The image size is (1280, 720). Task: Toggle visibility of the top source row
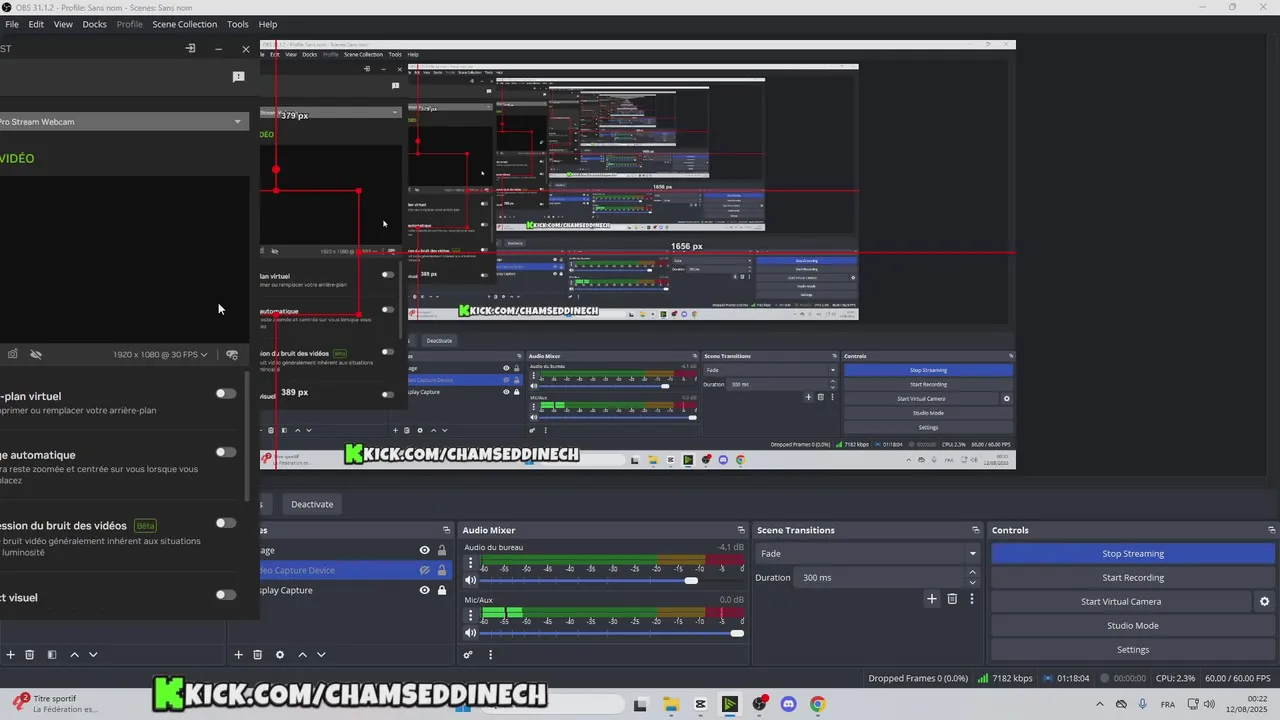coord(425,550)
